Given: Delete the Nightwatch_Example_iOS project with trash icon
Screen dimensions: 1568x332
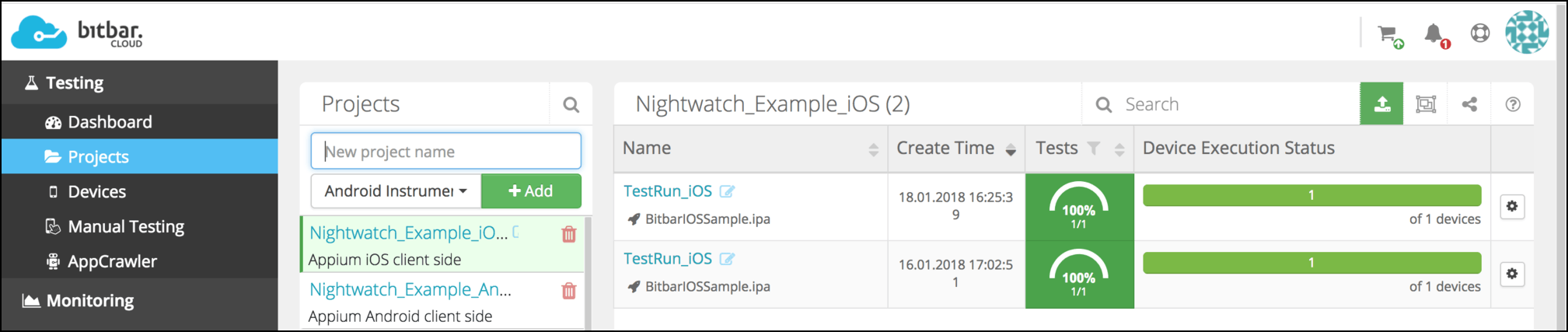Looking at the screenshot, I should pyautogui.click(x=569, y=234).
